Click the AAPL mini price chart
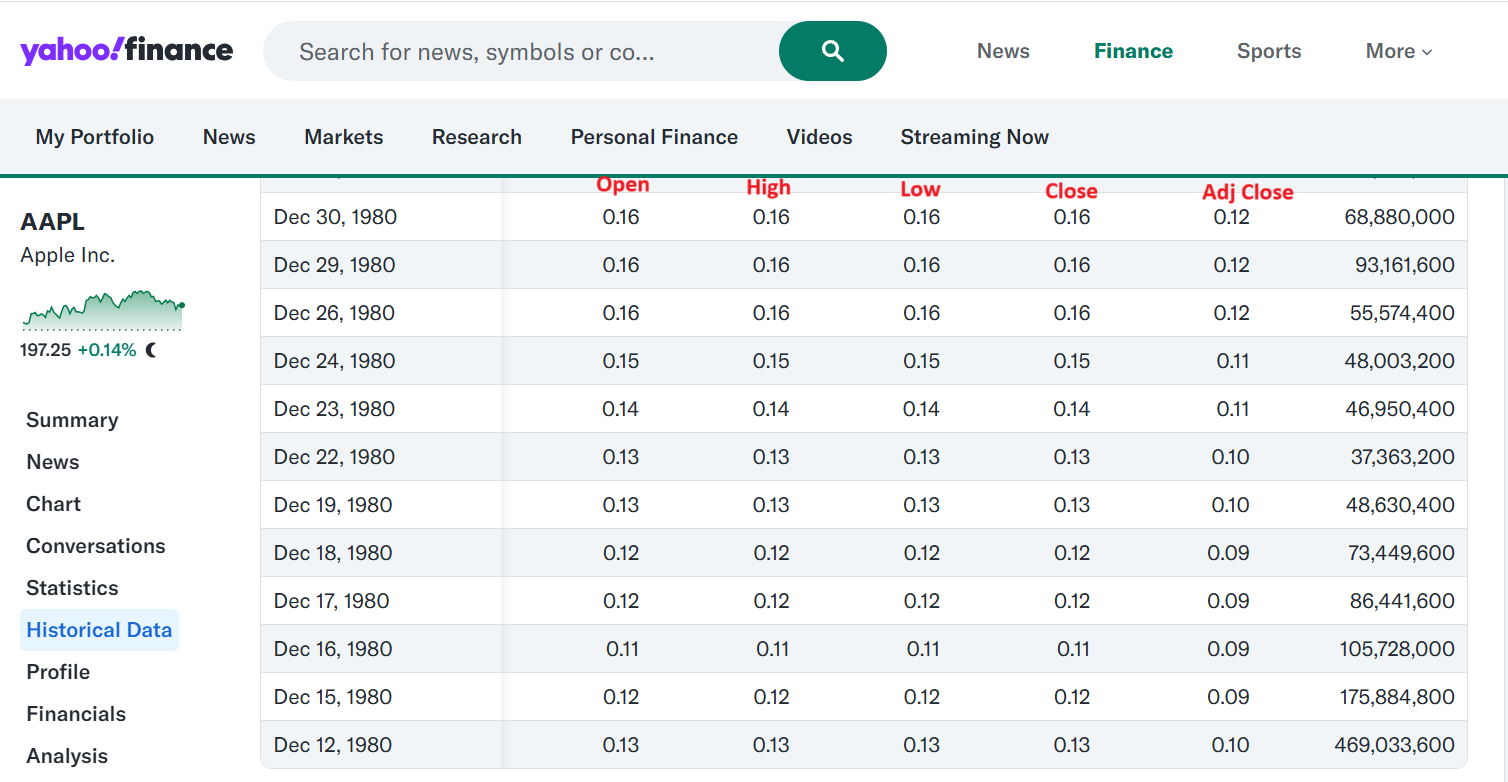The width and height of the screenshot is (1508, 782). (x=103, y=311)
